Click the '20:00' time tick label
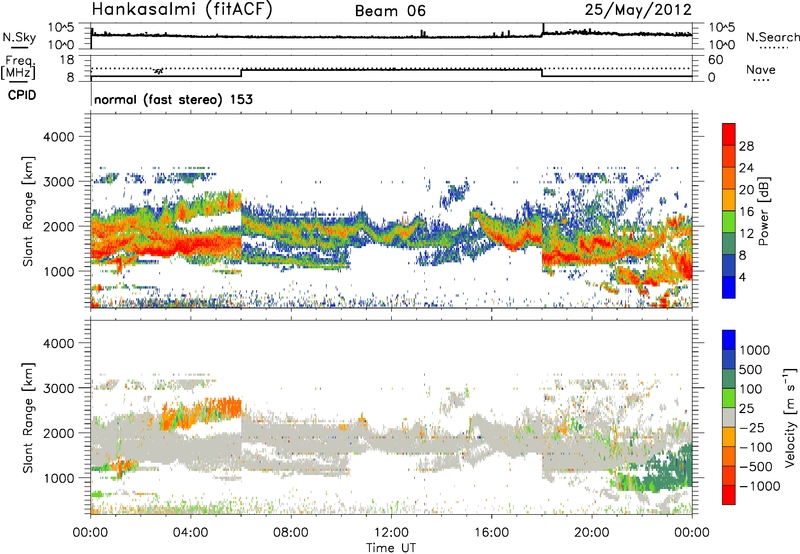Viewport: 800px width, 554px height. 591,533
